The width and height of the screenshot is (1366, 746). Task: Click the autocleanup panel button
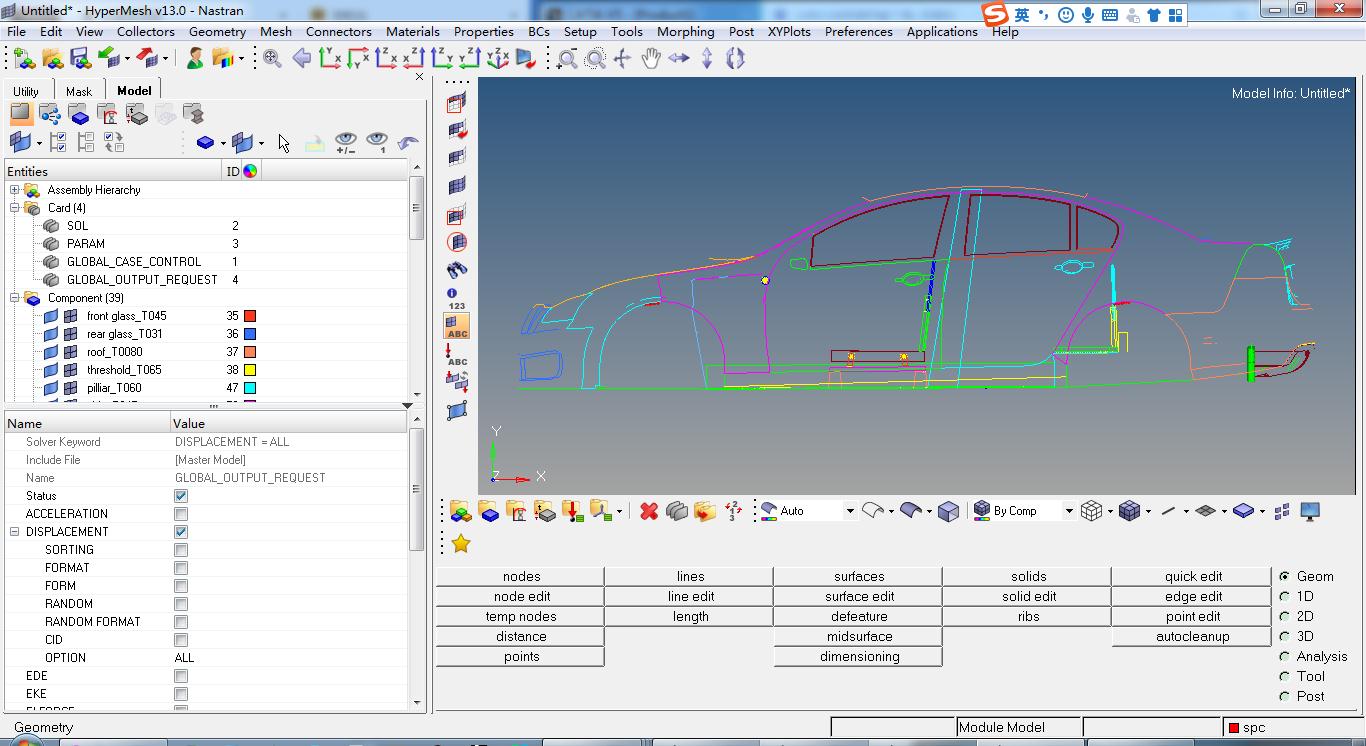pos(1193,636)
